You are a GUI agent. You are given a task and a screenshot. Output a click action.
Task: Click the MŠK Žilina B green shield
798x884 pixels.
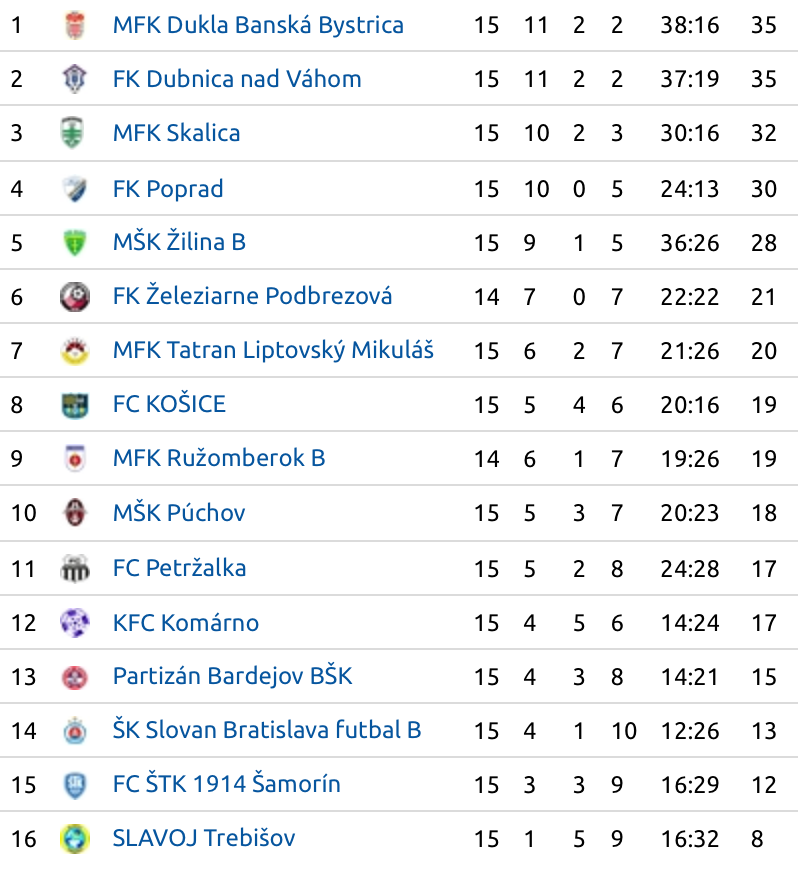74,242
